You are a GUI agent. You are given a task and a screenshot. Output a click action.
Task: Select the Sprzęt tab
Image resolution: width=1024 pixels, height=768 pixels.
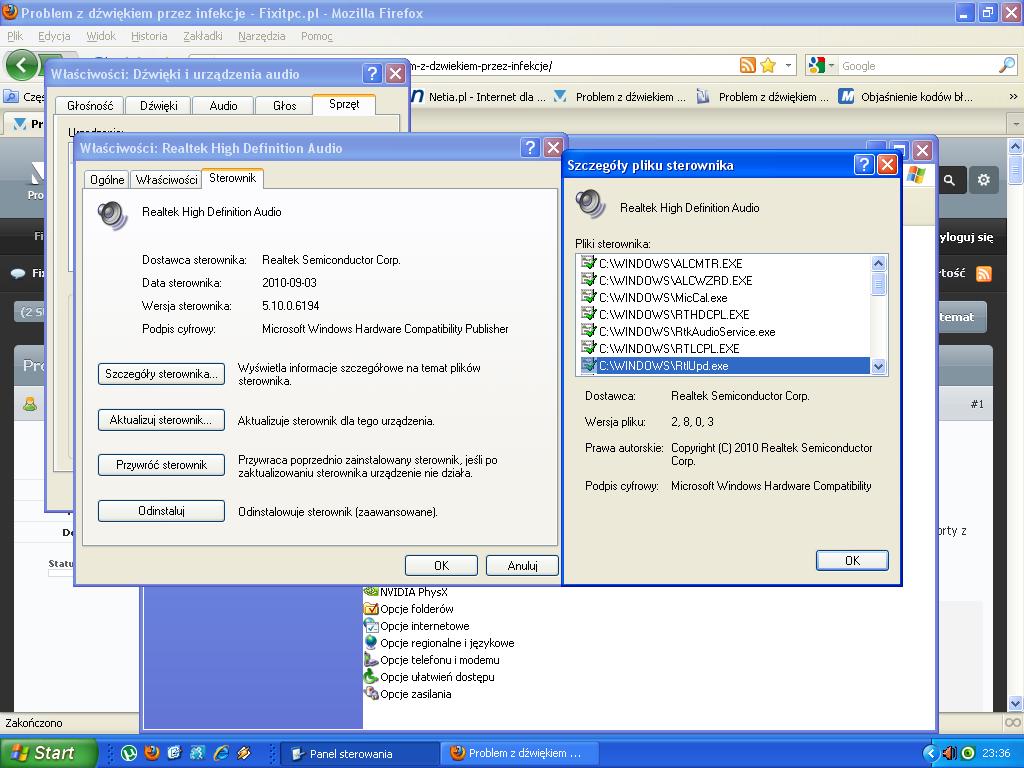point(344,104)
